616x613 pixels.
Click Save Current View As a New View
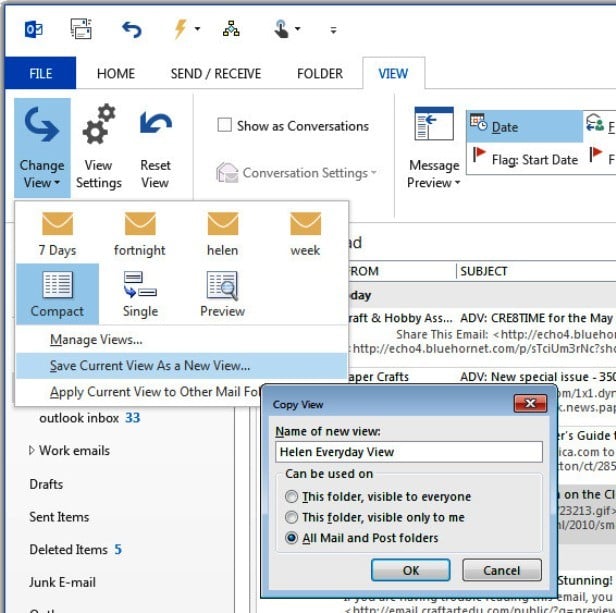[182, 365]
